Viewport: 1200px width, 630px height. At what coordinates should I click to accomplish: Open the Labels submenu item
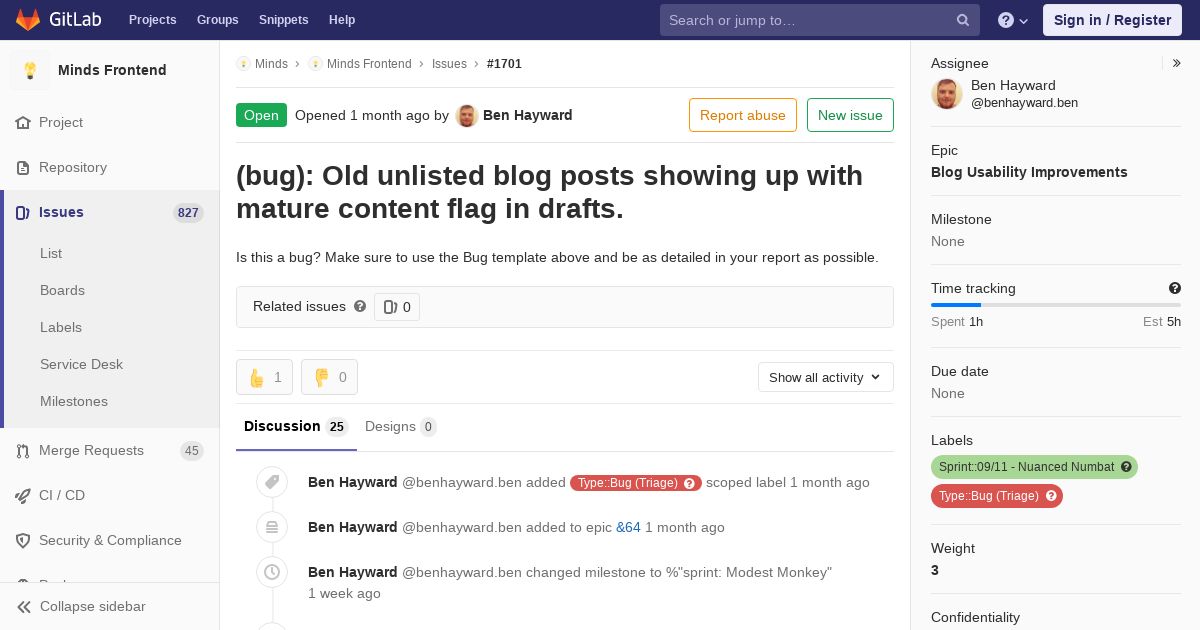pos(61,327)
